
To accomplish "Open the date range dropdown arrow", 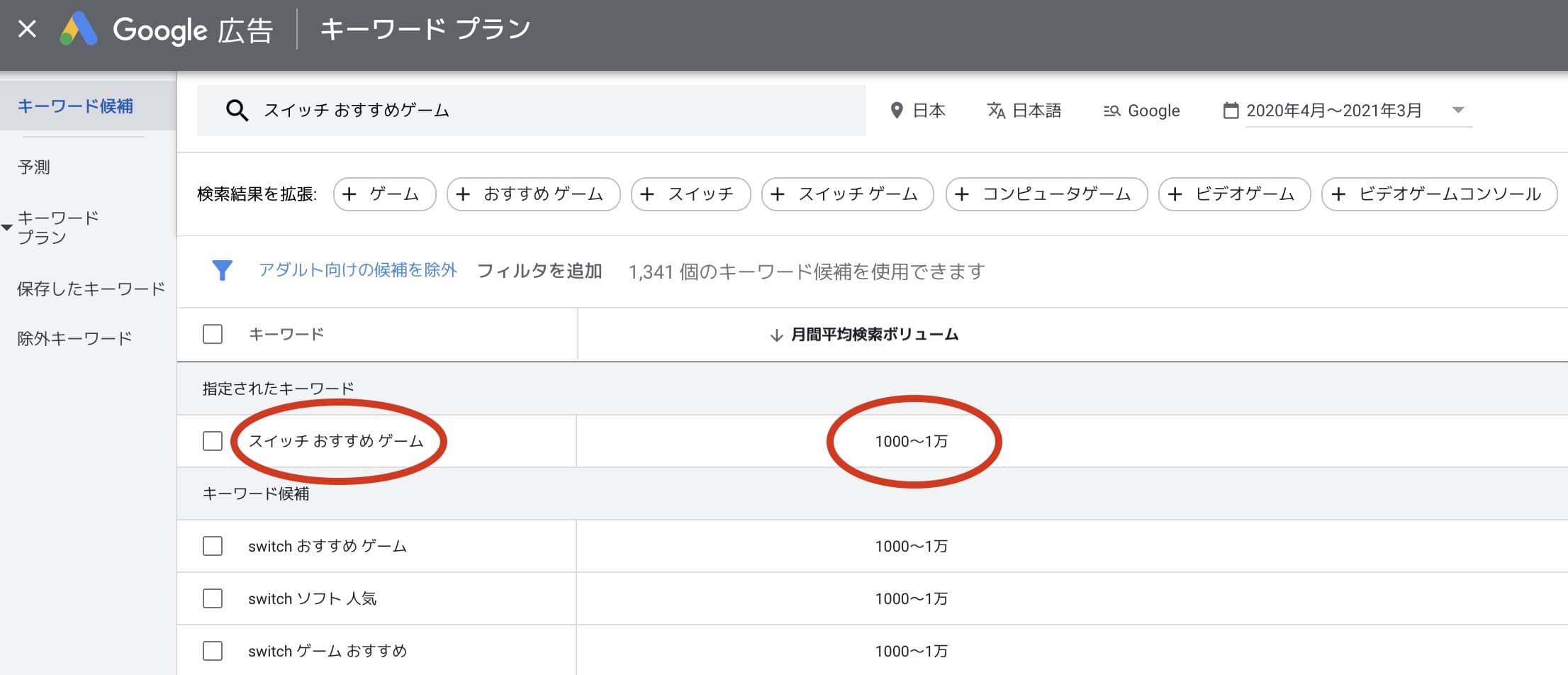I will click(1458, 110).
